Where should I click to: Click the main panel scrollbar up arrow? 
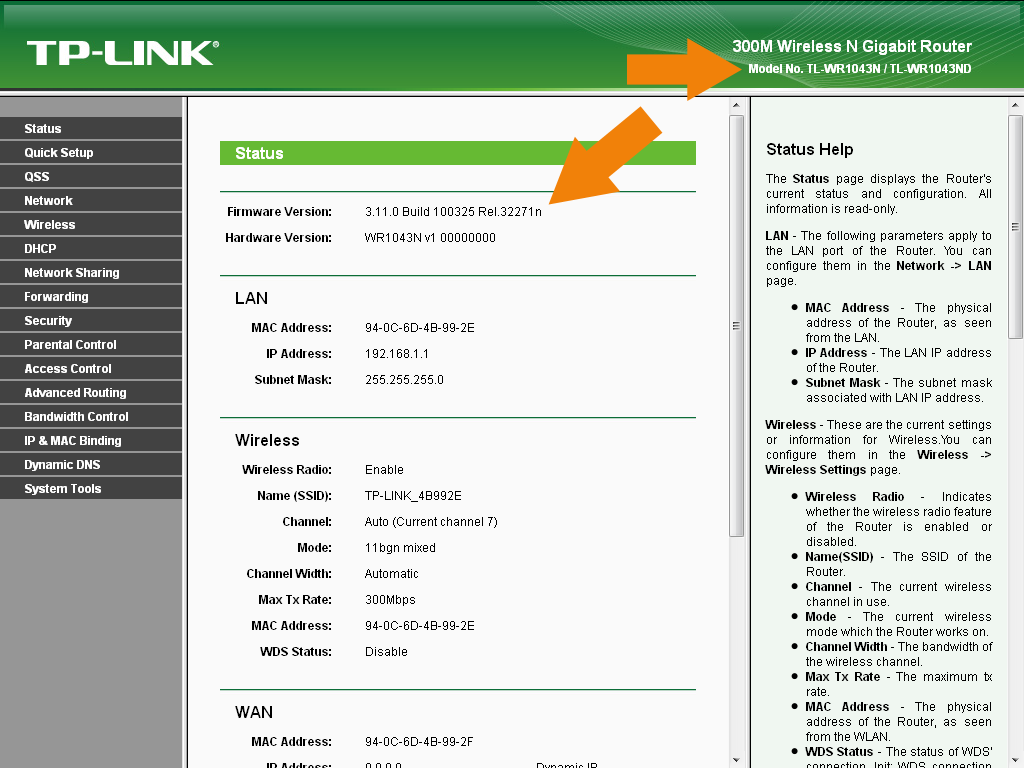[x=736, y=105]
